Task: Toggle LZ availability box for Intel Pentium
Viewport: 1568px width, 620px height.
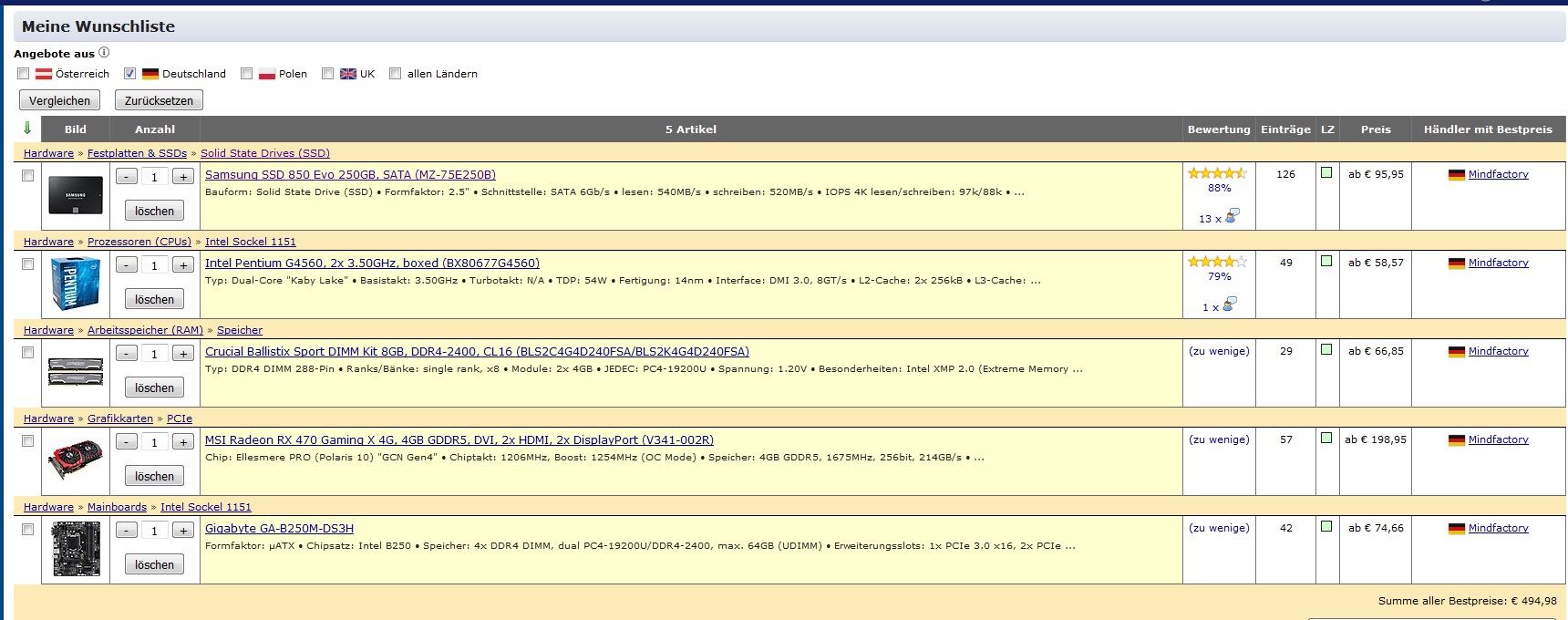Action: point(1326,261)
